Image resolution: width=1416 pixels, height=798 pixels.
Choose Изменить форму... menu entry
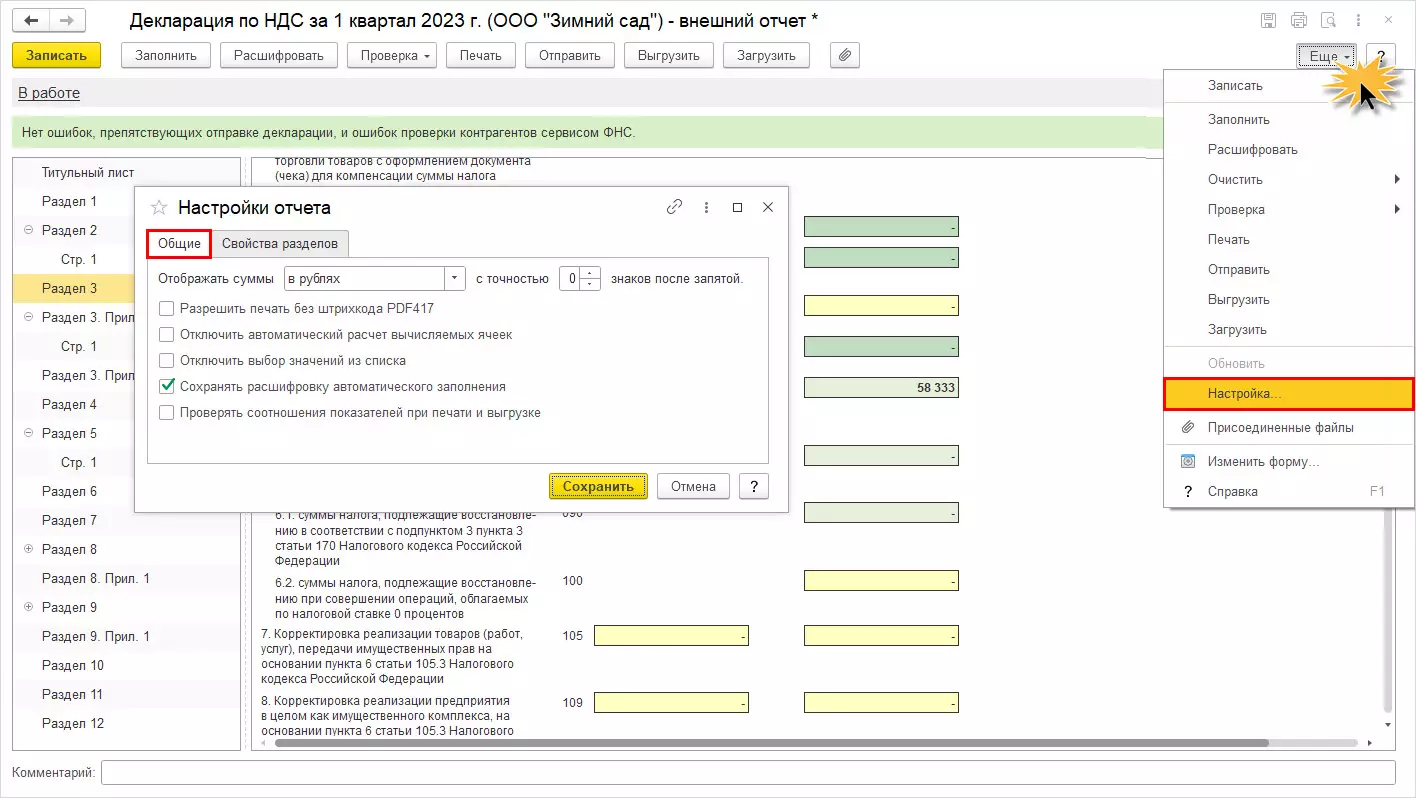[1289, 462]
